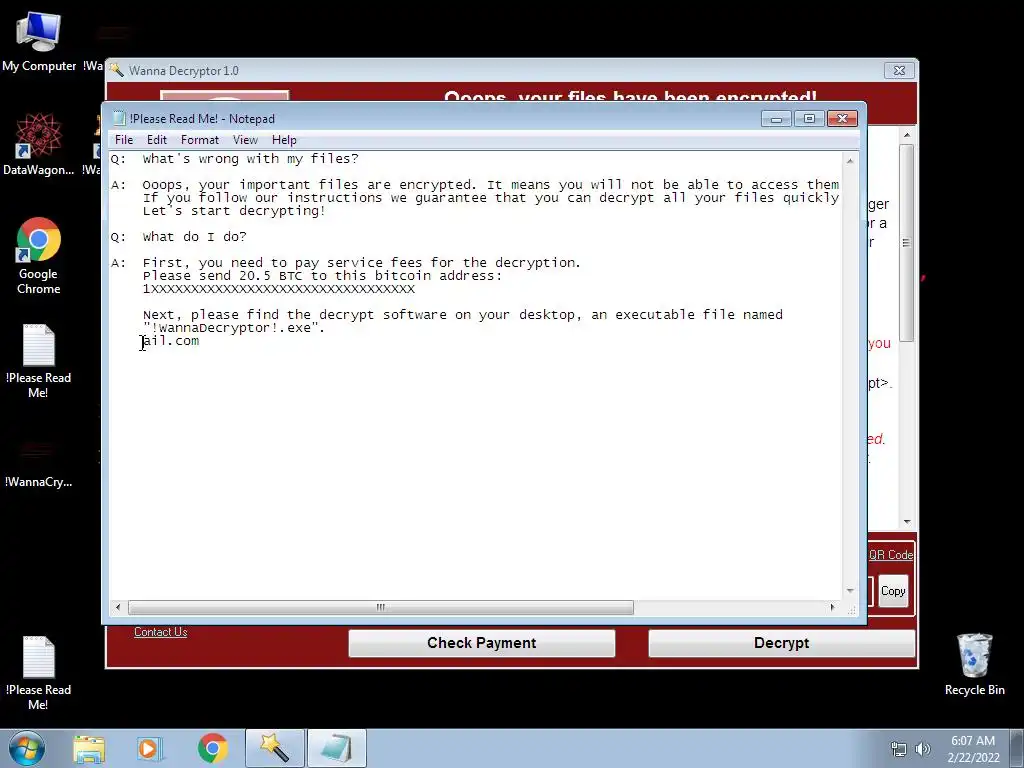1024x768 pixels.
Task: Click Notepad's horizontal scroll right arrow
Action: (x=832, y=607)
